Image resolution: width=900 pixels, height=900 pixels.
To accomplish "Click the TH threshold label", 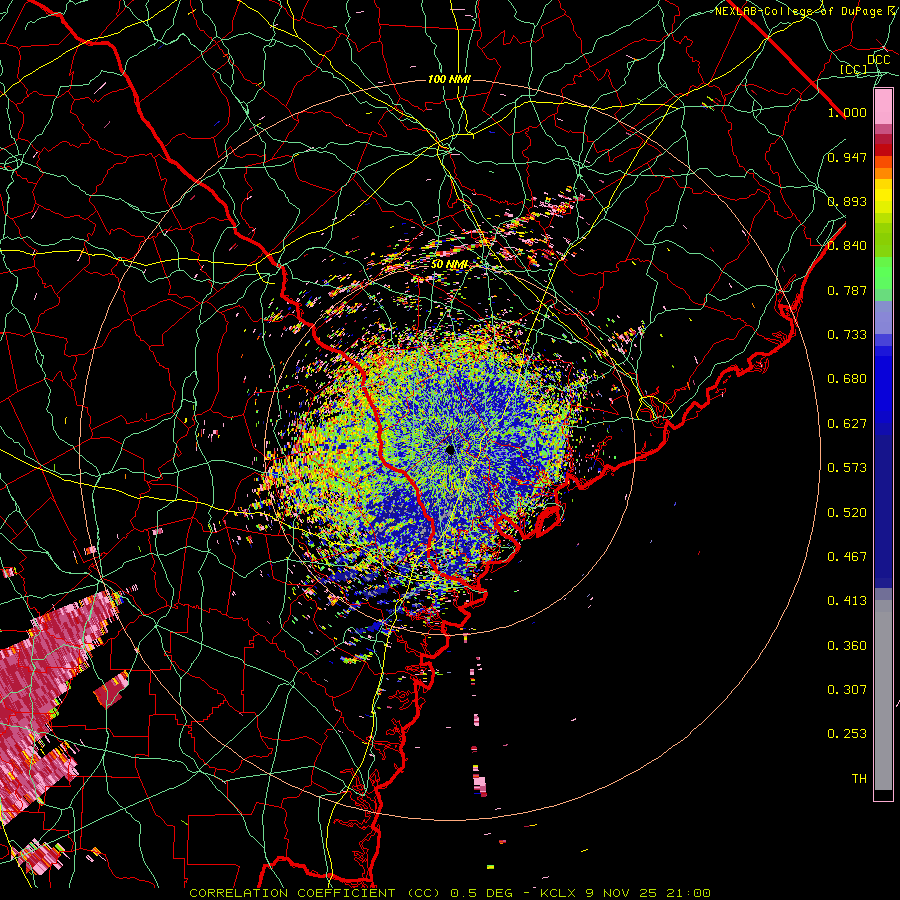I will (x=859, y=779).
